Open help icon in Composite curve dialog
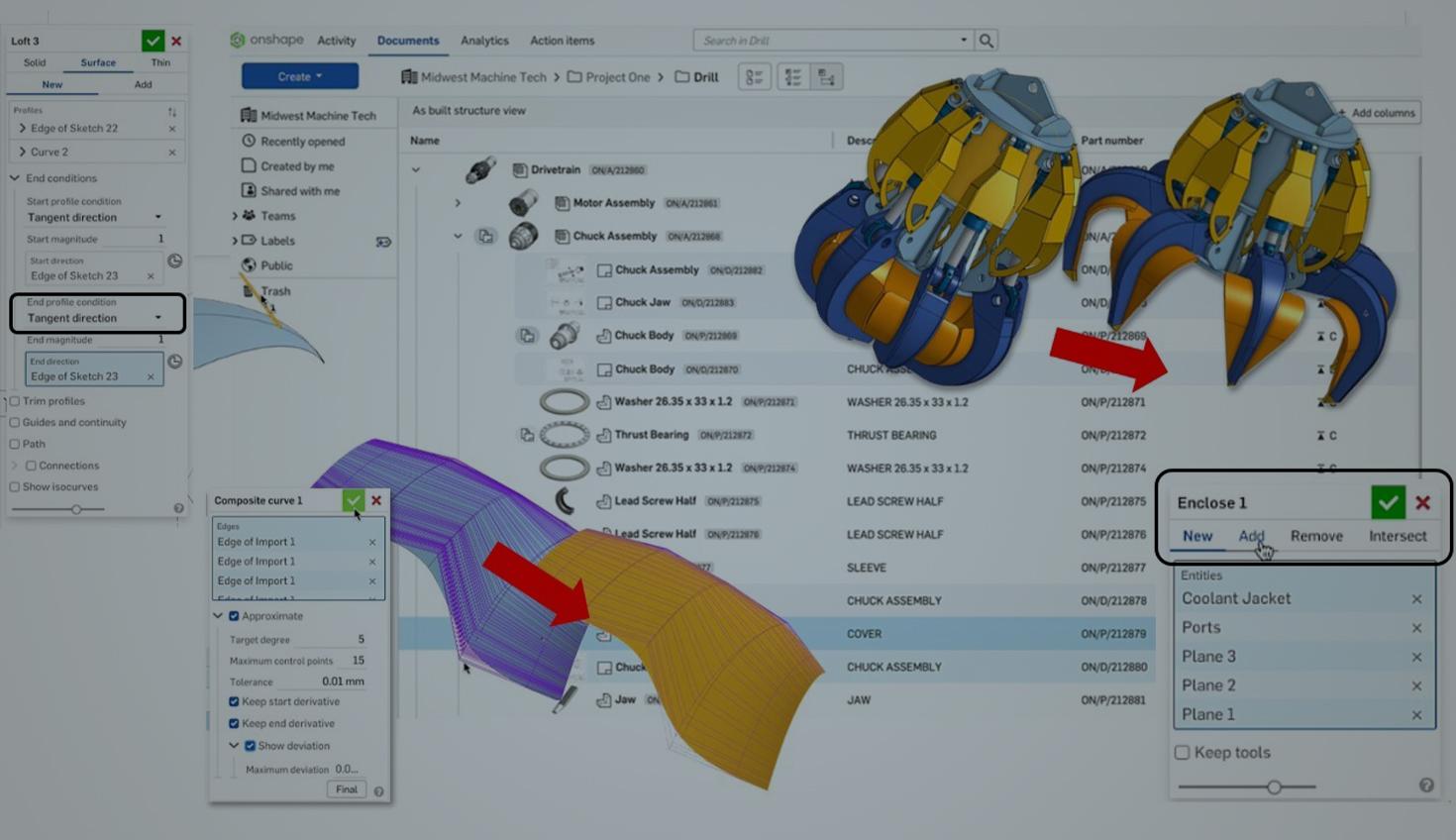1456x840 pixels. click(x=378, y=791)
